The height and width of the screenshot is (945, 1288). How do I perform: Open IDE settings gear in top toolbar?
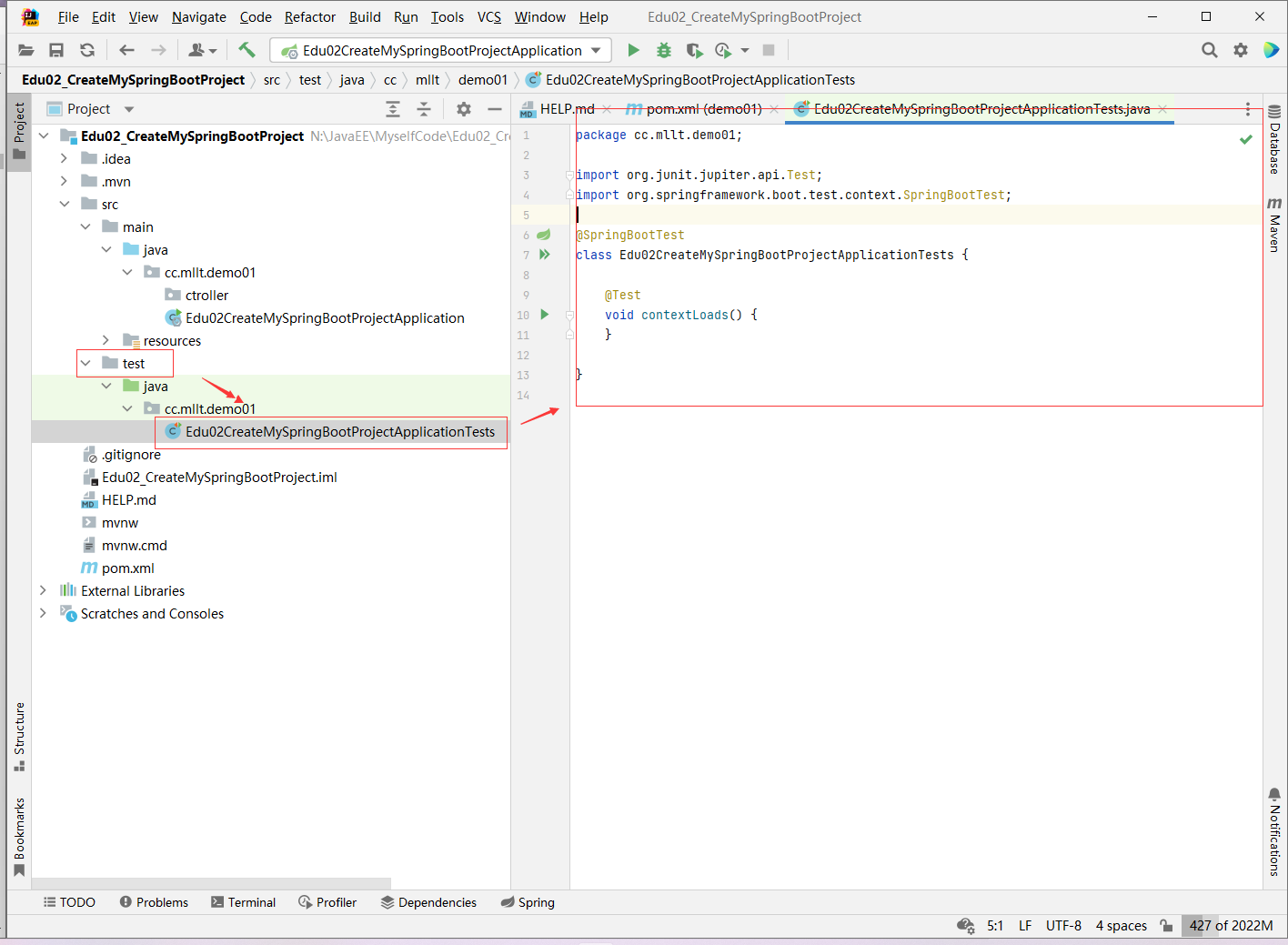1241,50
